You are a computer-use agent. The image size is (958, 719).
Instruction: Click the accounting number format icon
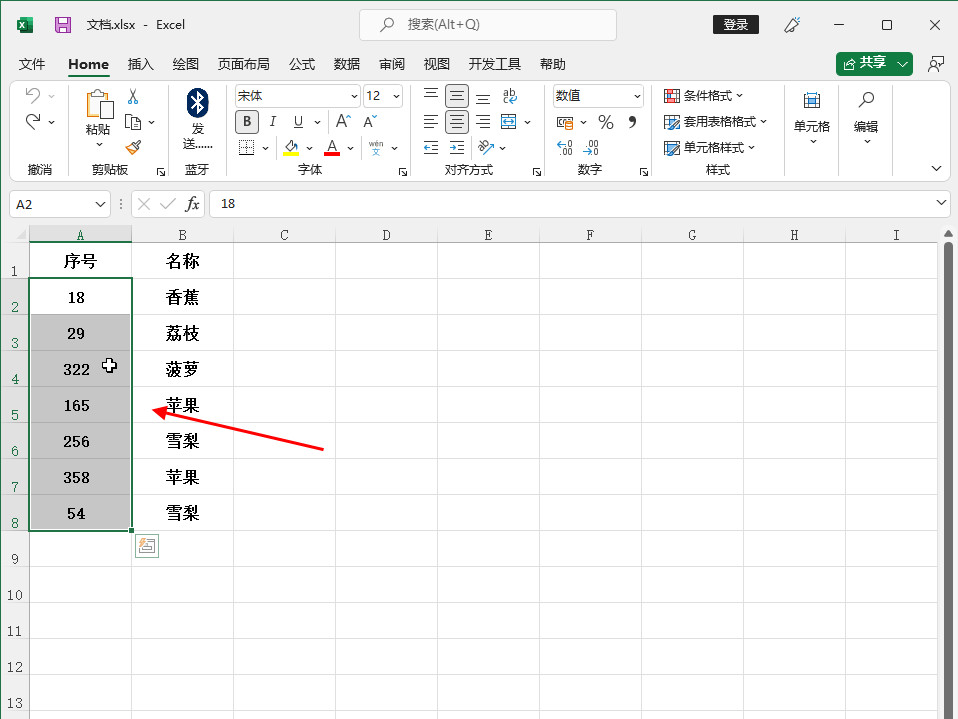tap(565, 122)
